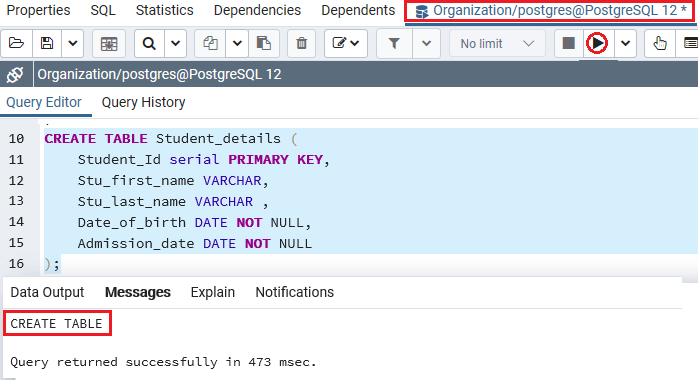The width and height of the screenshot is (698, 380).
Task: Open the Notifications output tab
Action: pos(295,292)
